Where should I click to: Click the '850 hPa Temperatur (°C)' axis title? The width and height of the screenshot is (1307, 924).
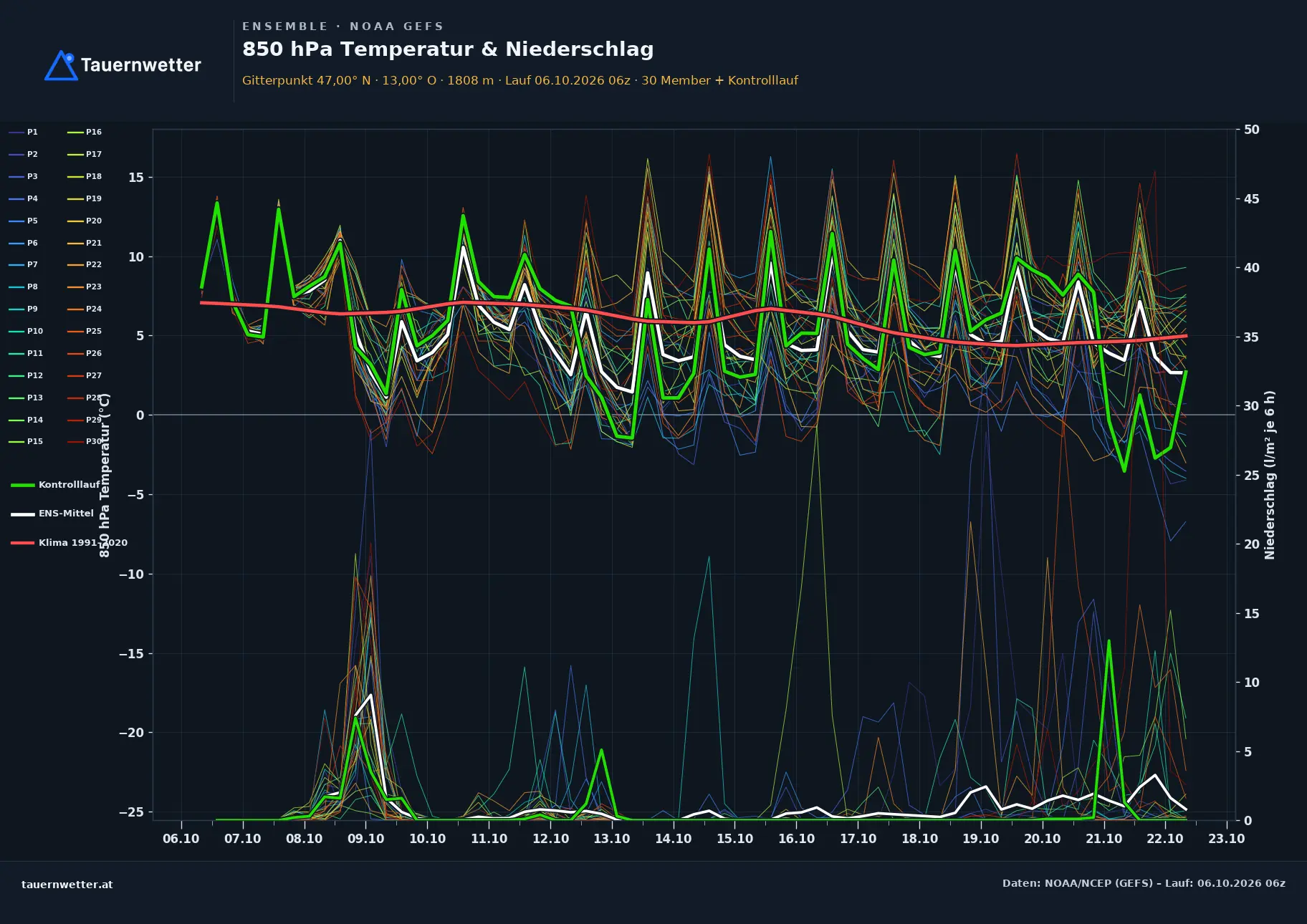(105, 475)
